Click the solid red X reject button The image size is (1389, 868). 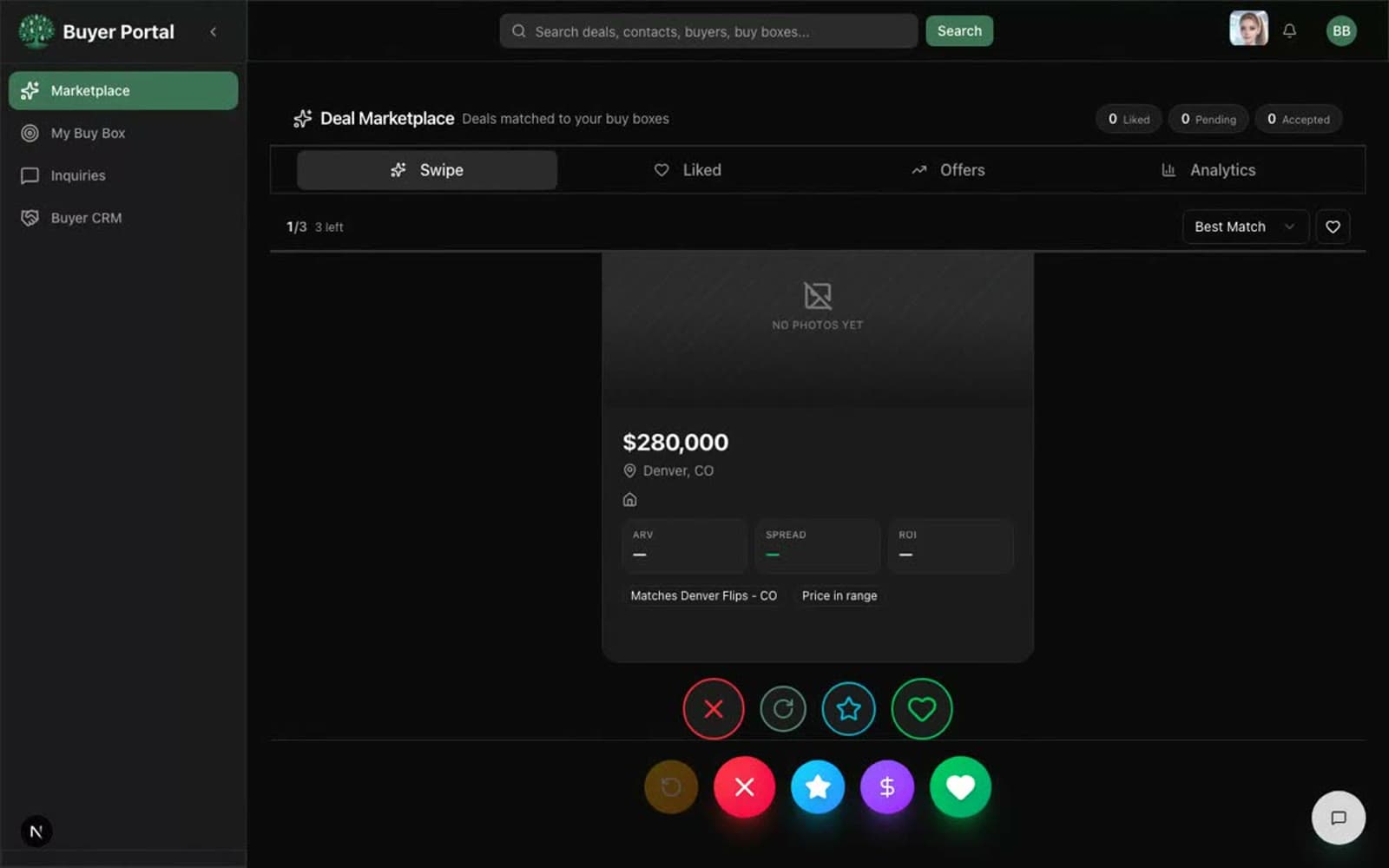tap(744, 787)
